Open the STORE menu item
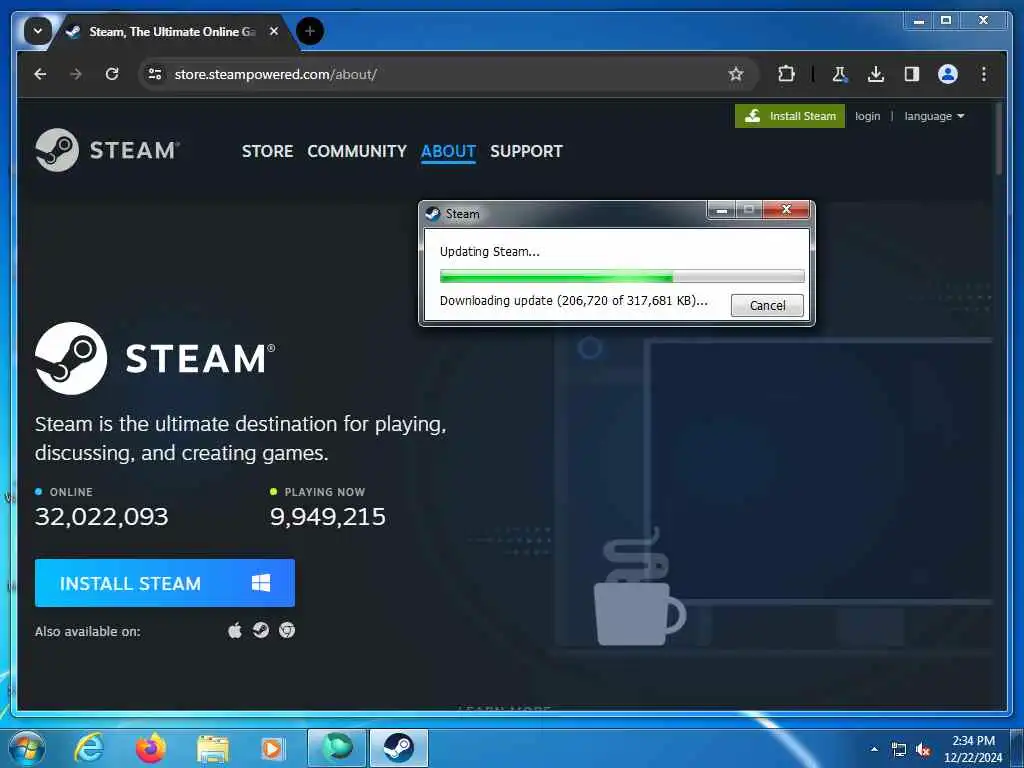The image size is (1024, 768). point(267,152)
